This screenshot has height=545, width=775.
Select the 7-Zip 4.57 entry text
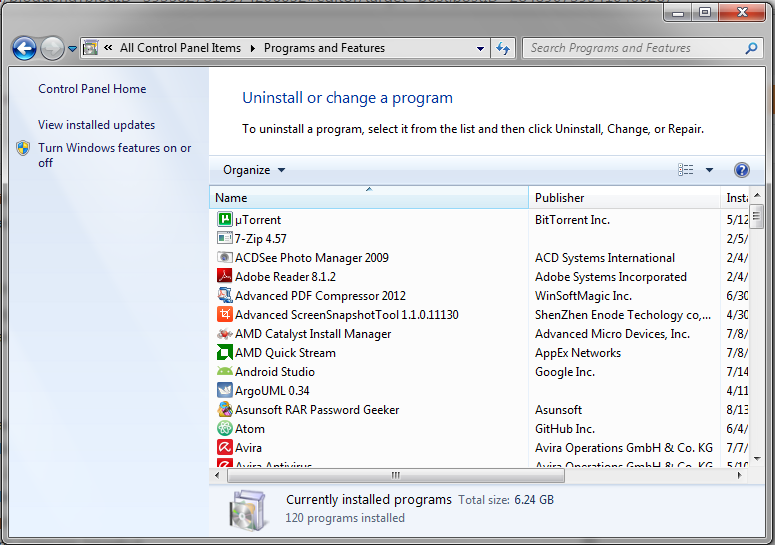[260, 239]
